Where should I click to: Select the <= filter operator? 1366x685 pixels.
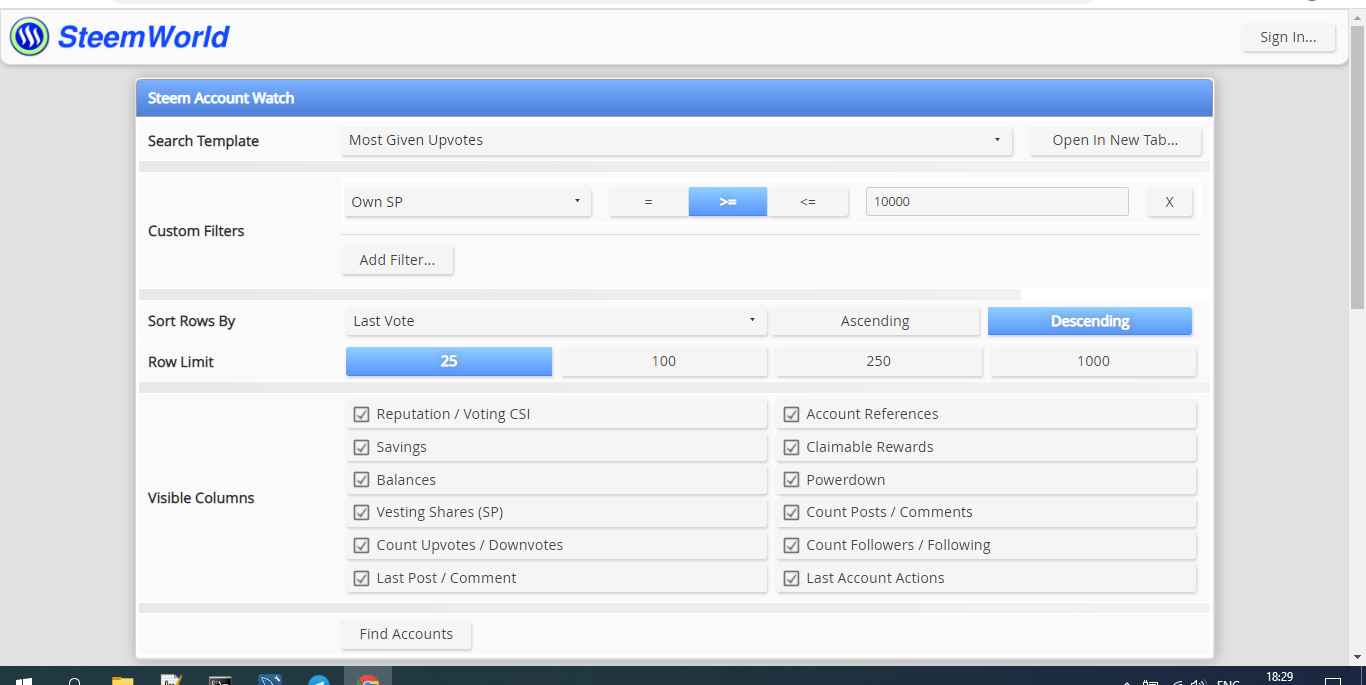(x=808, y=202)
